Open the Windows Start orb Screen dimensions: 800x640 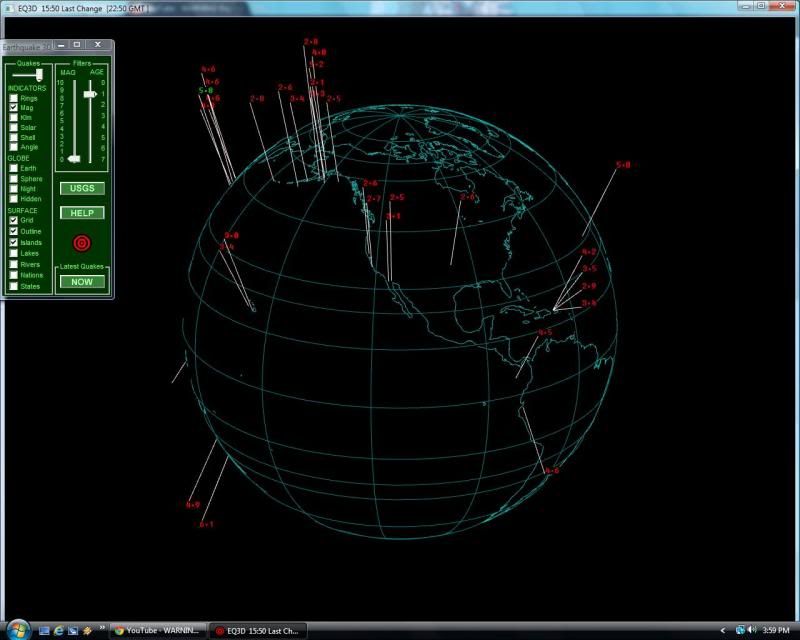[x=18, y=630]
